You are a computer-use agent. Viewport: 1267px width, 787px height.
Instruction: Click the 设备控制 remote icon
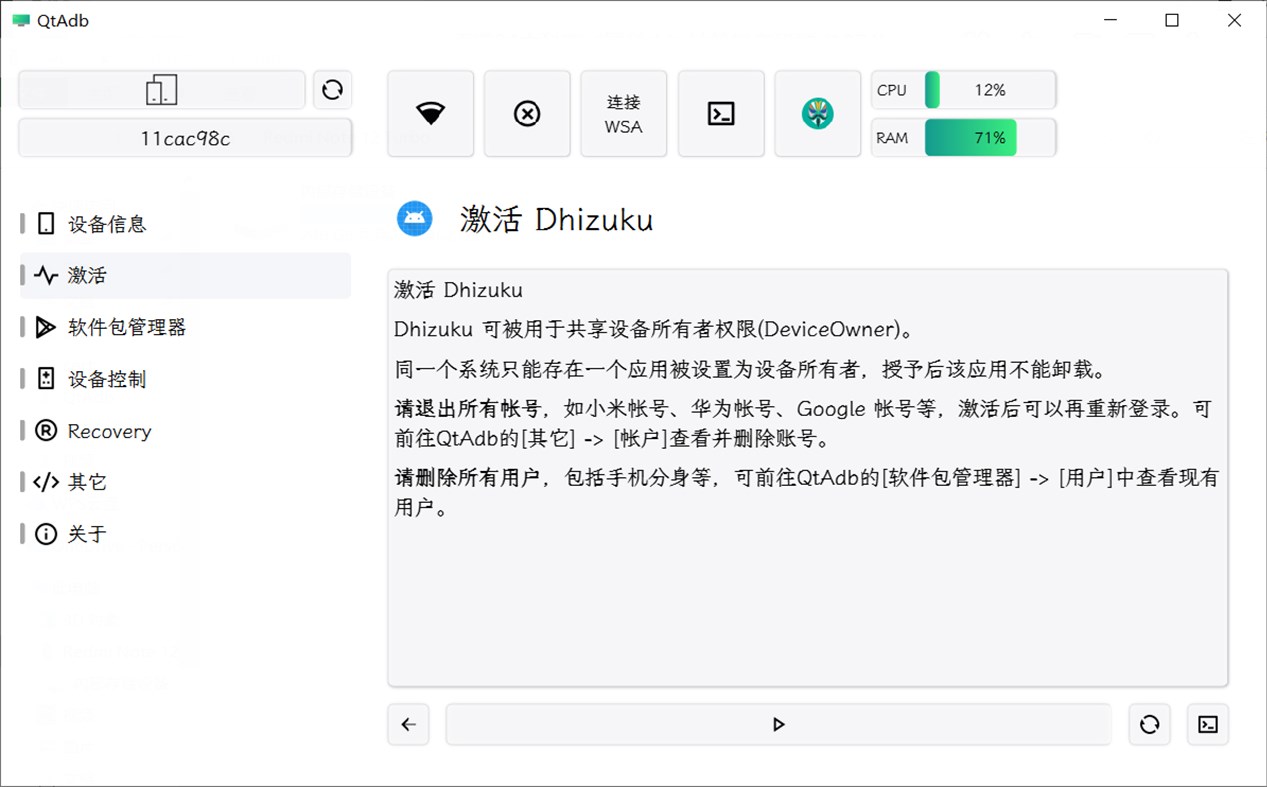click(46, 379)
